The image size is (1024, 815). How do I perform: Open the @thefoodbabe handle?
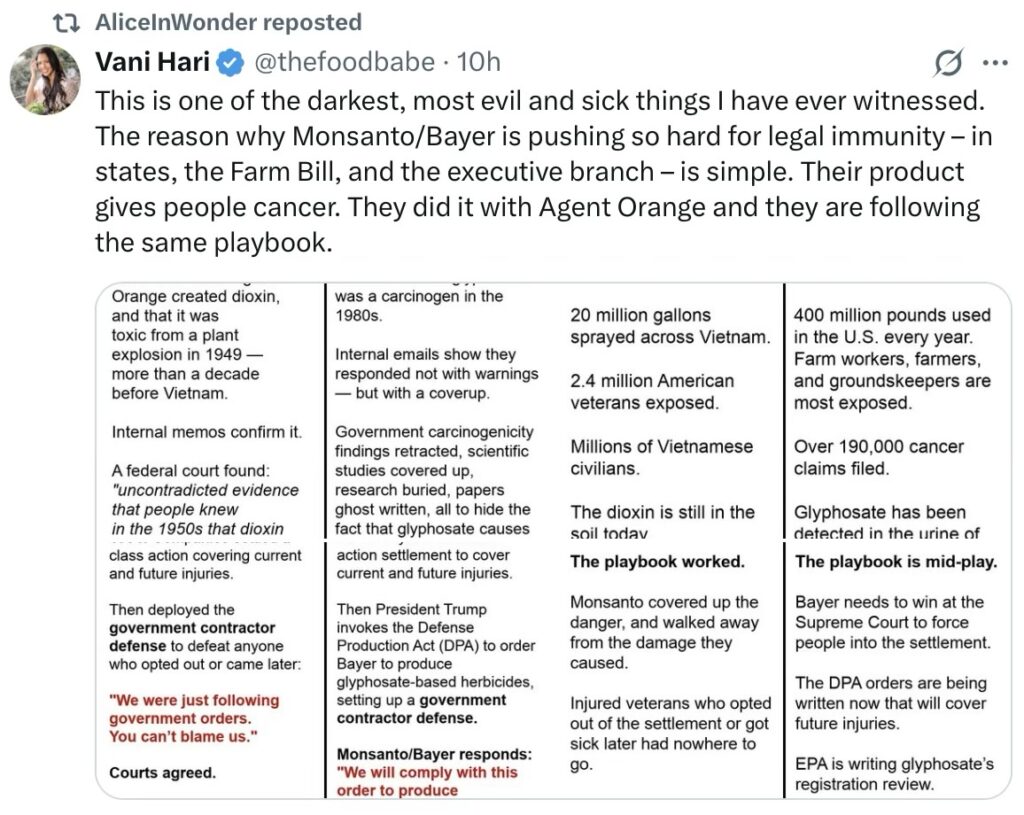[344, 63]
